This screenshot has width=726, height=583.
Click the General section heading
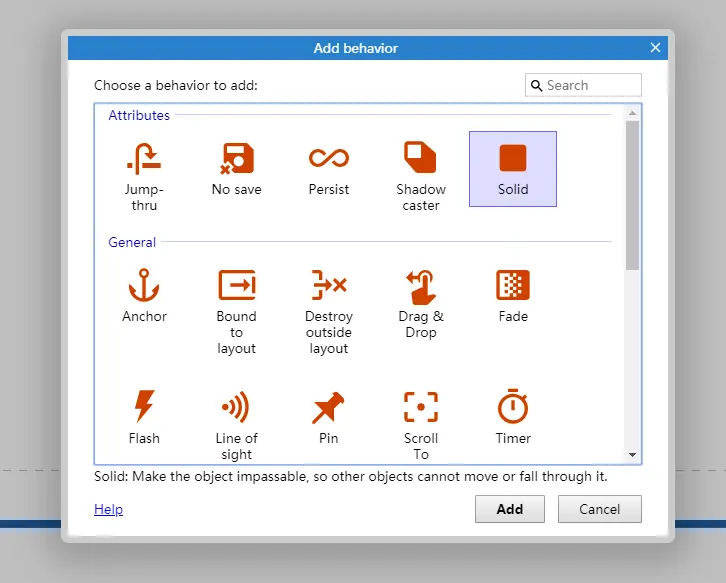tap(132, 242)
